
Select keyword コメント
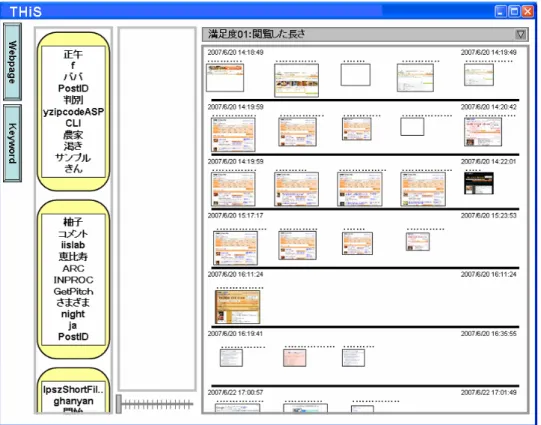coord(73,234)
